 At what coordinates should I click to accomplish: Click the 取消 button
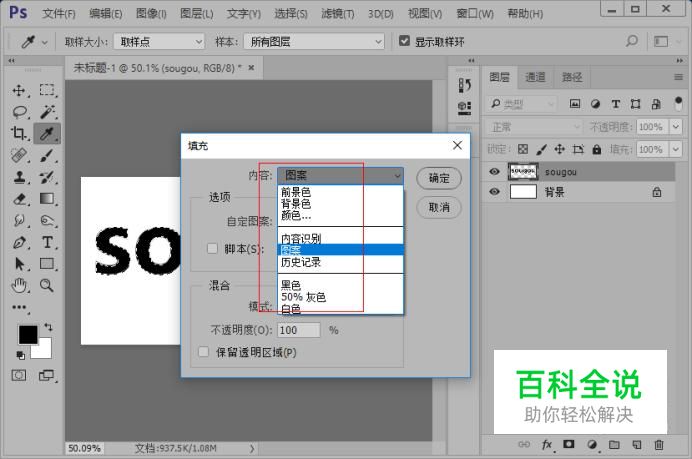click(439, 207)
